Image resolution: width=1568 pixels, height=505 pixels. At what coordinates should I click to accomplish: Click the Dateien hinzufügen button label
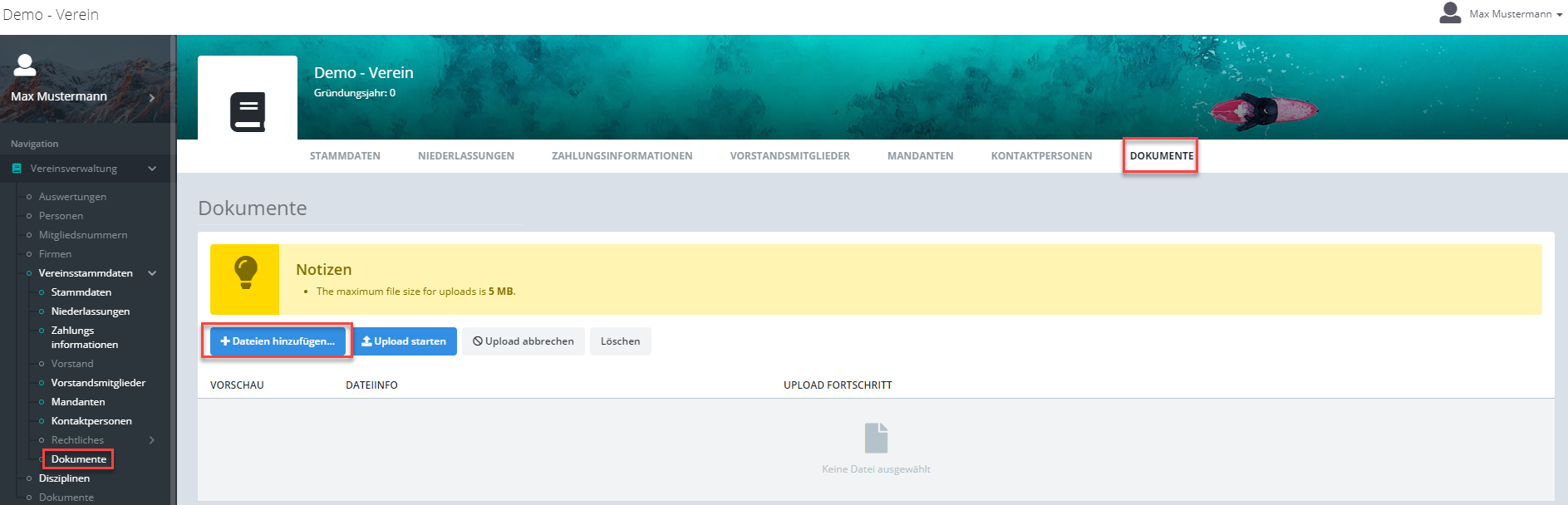(283, 341)
